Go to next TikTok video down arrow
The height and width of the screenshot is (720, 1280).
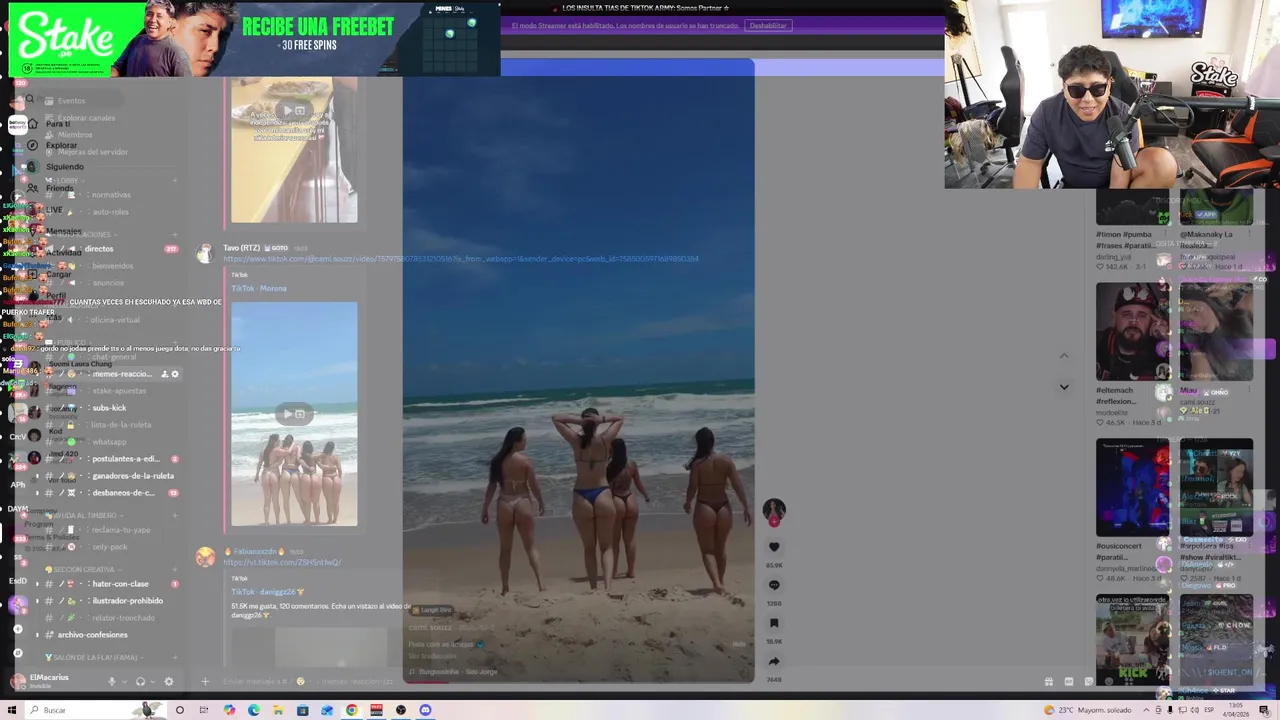[1064, 387]
